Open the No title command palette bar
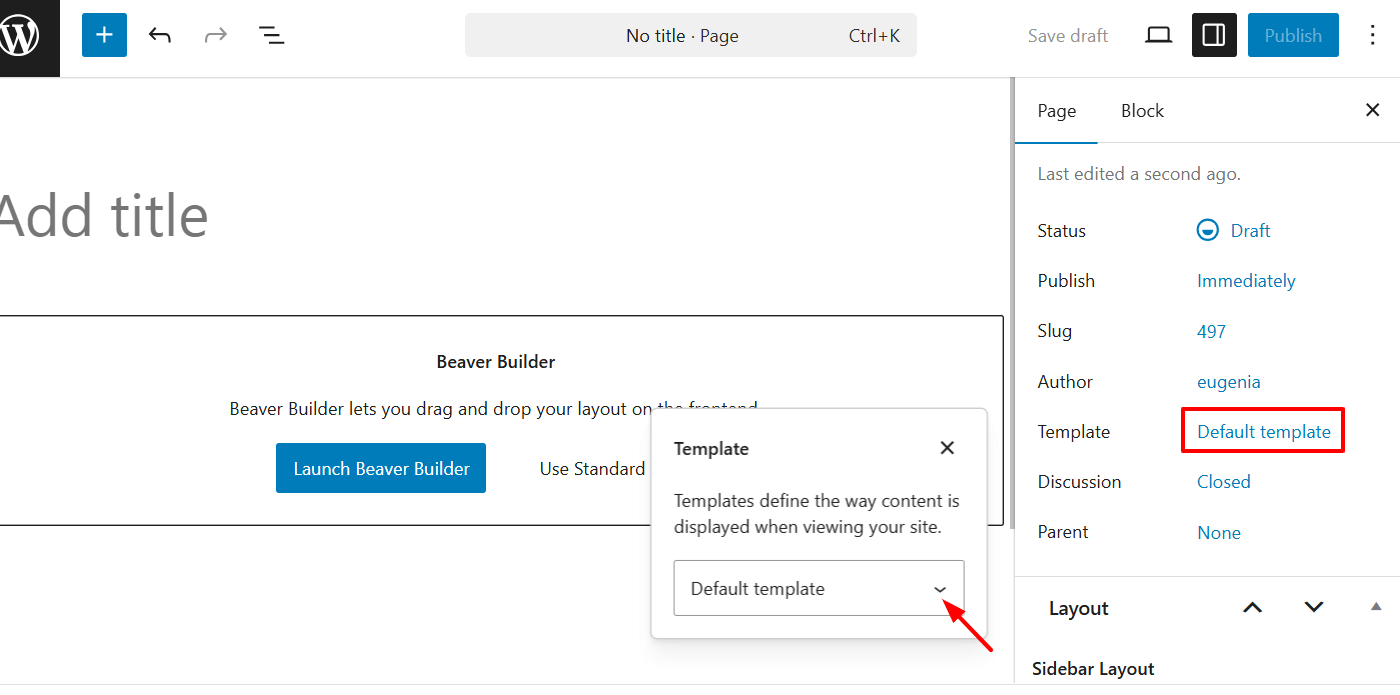Image resolution: width=1400 pixels, height=695 pixels. (x=690, y=36)
